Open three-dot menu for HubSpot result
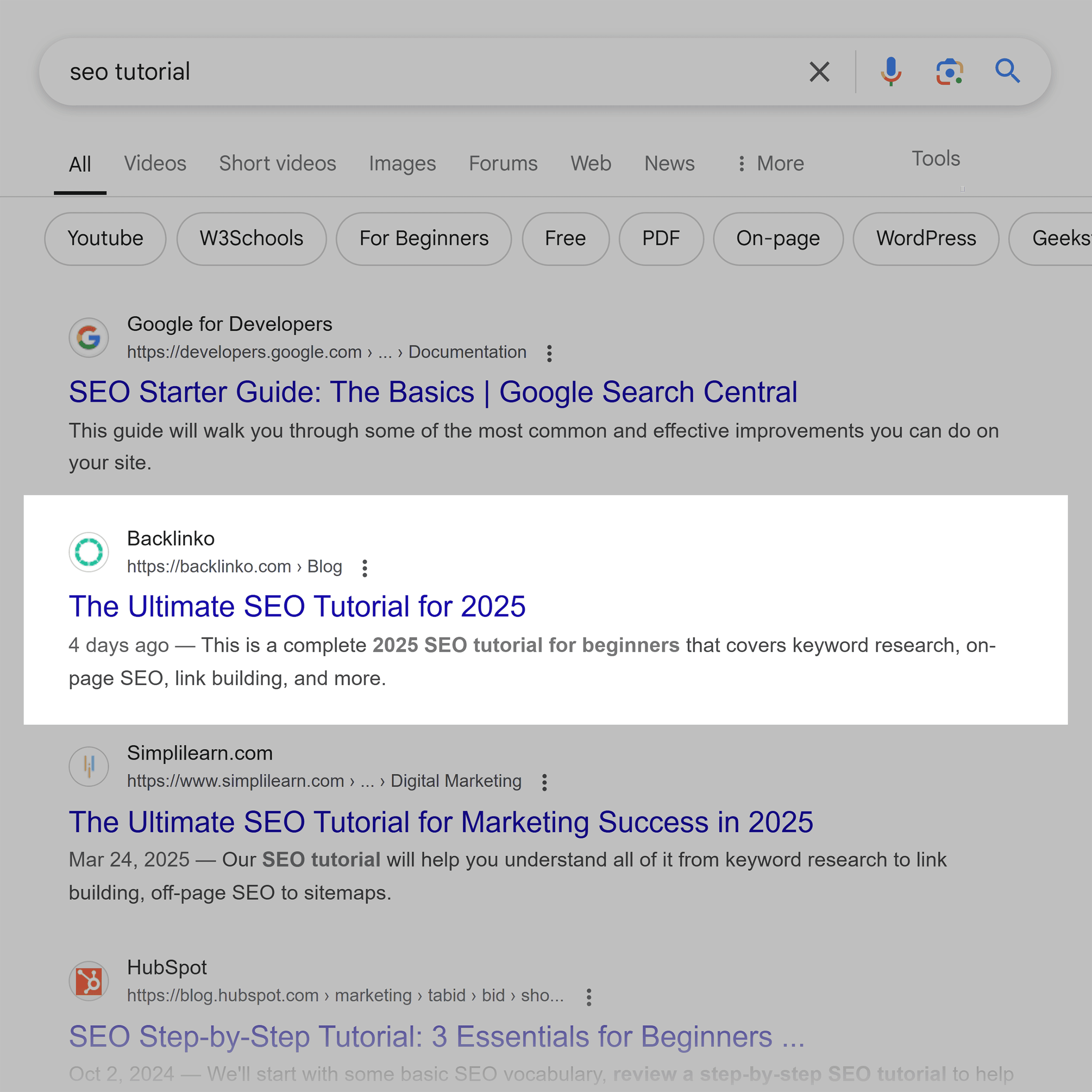 (588, 997)
